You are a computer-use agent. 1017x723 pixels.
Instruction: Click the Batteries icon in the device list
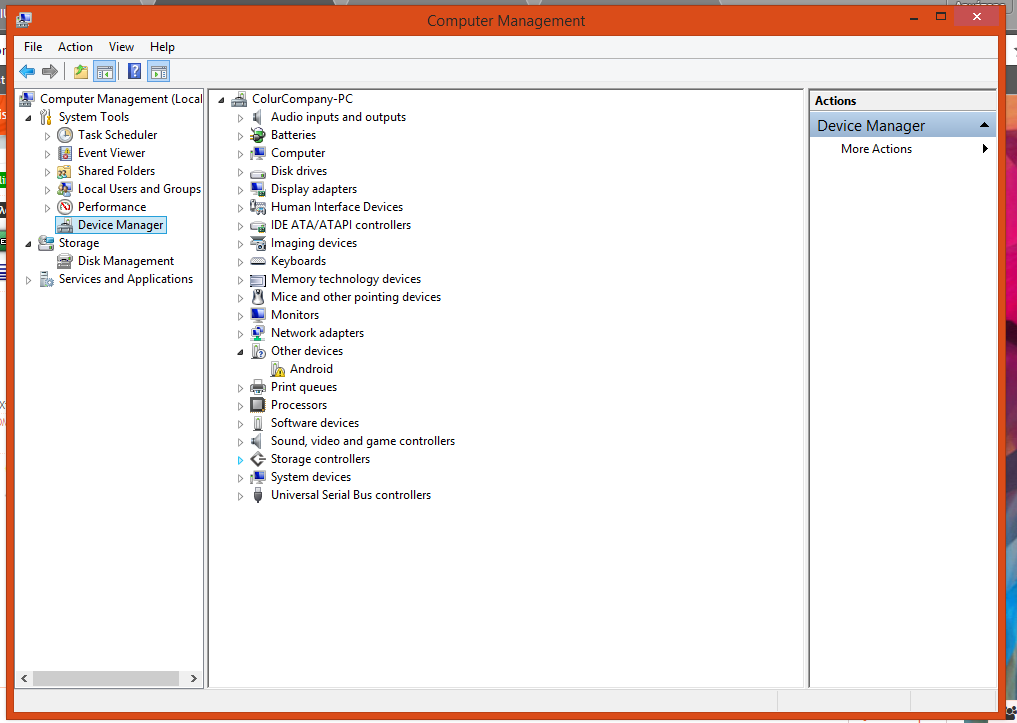(258, 135)
